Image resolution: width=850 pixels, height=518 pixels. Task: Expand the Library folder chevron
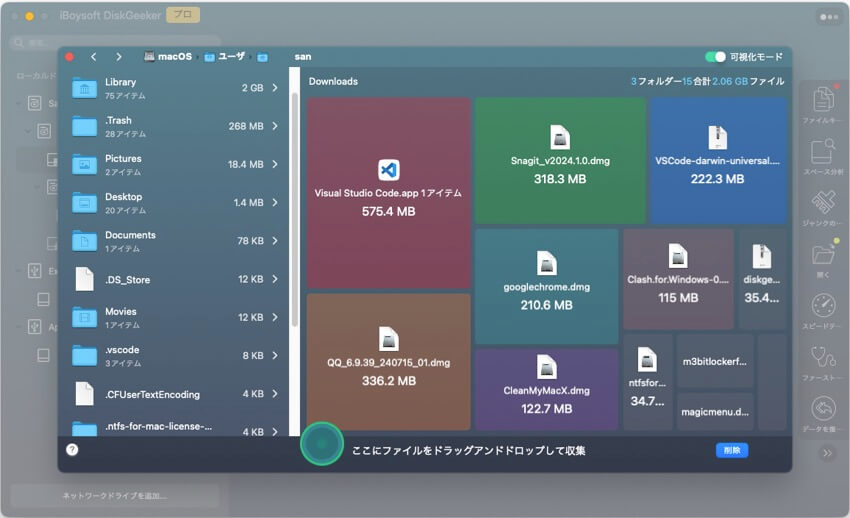tap(275, 88)
